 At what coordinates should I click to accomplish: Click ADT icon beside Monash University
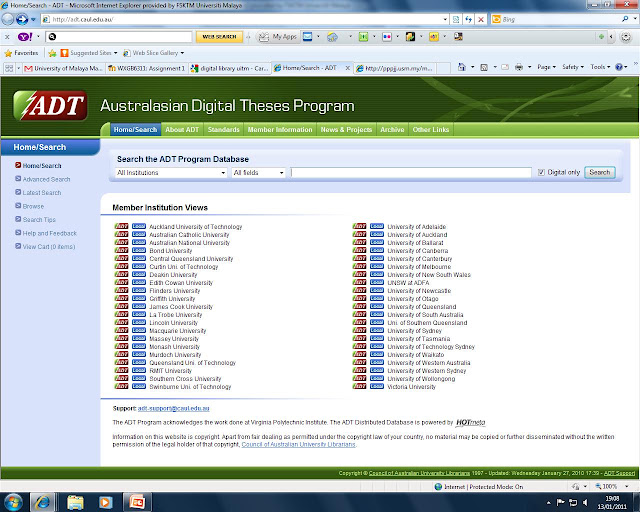click(121, 346)
